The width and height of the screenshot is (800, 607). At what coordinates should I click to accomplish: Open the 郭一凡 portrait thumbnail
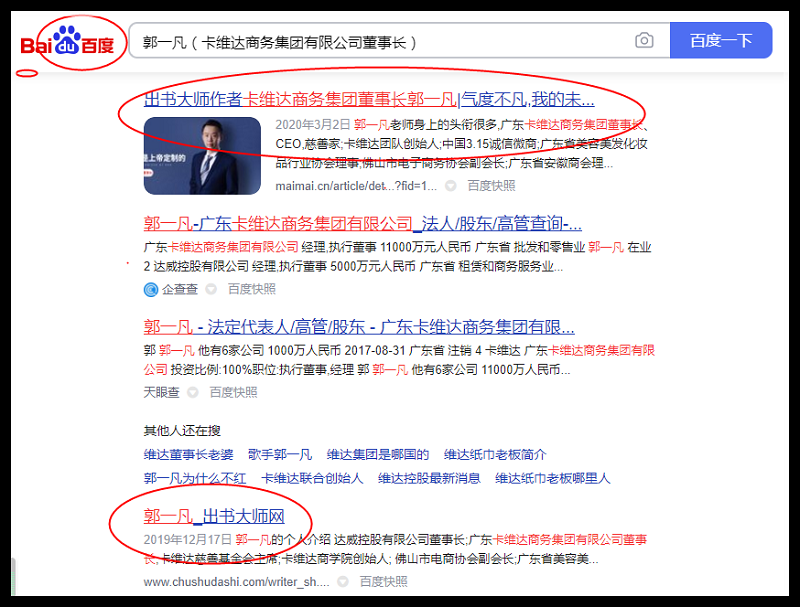click(204, 155)
